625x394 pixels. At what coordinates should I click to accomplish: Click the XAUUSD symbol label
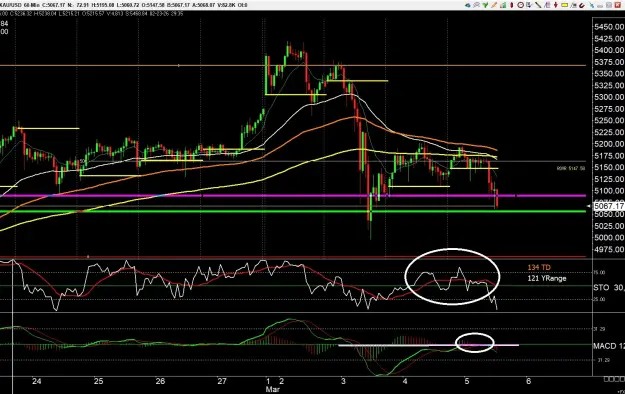11,5
